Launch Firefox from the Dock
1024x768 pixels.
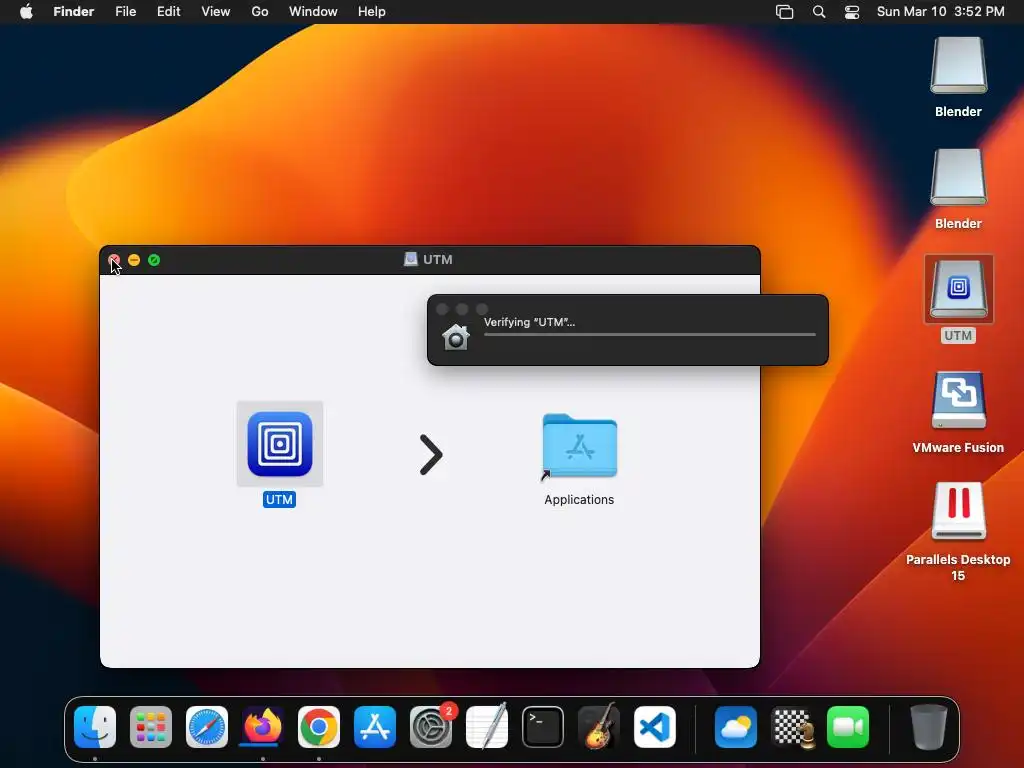(263, 727)
